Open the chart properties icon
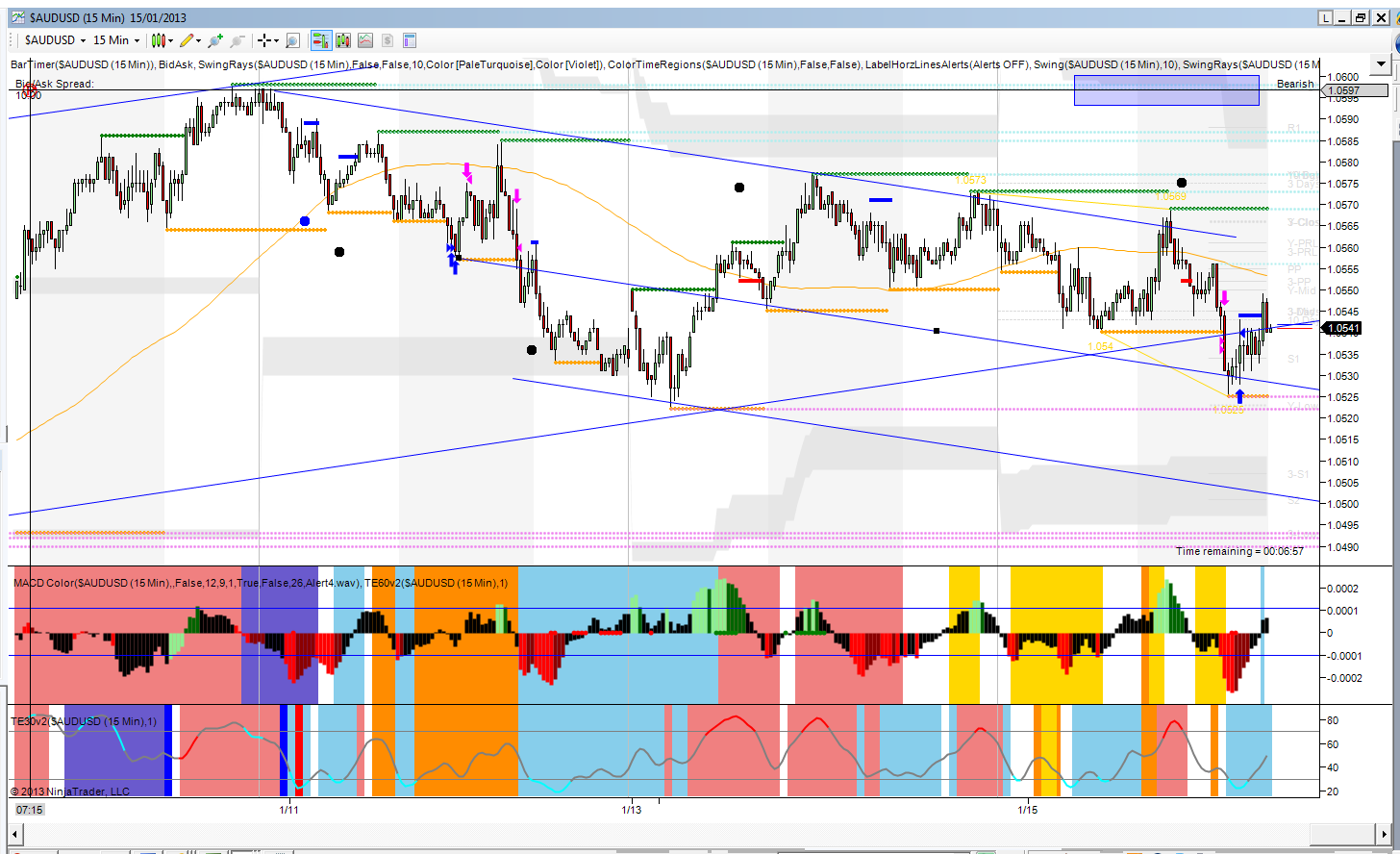 [x=410, y=40]
